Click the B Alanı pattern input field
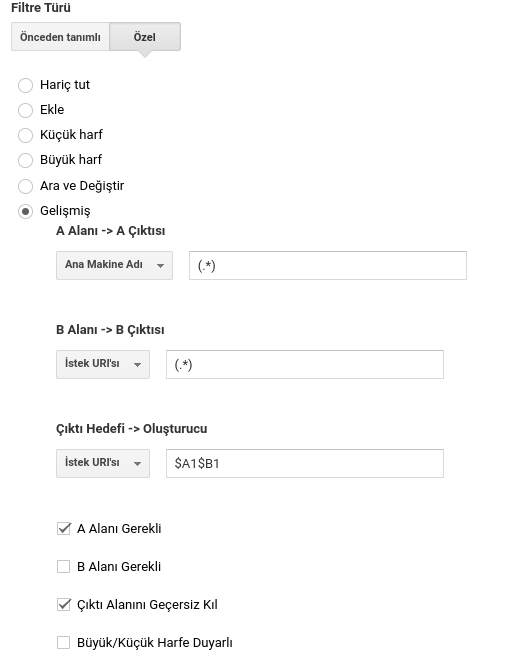This screenshot has height=662, width=522. [x=304, y=364]
